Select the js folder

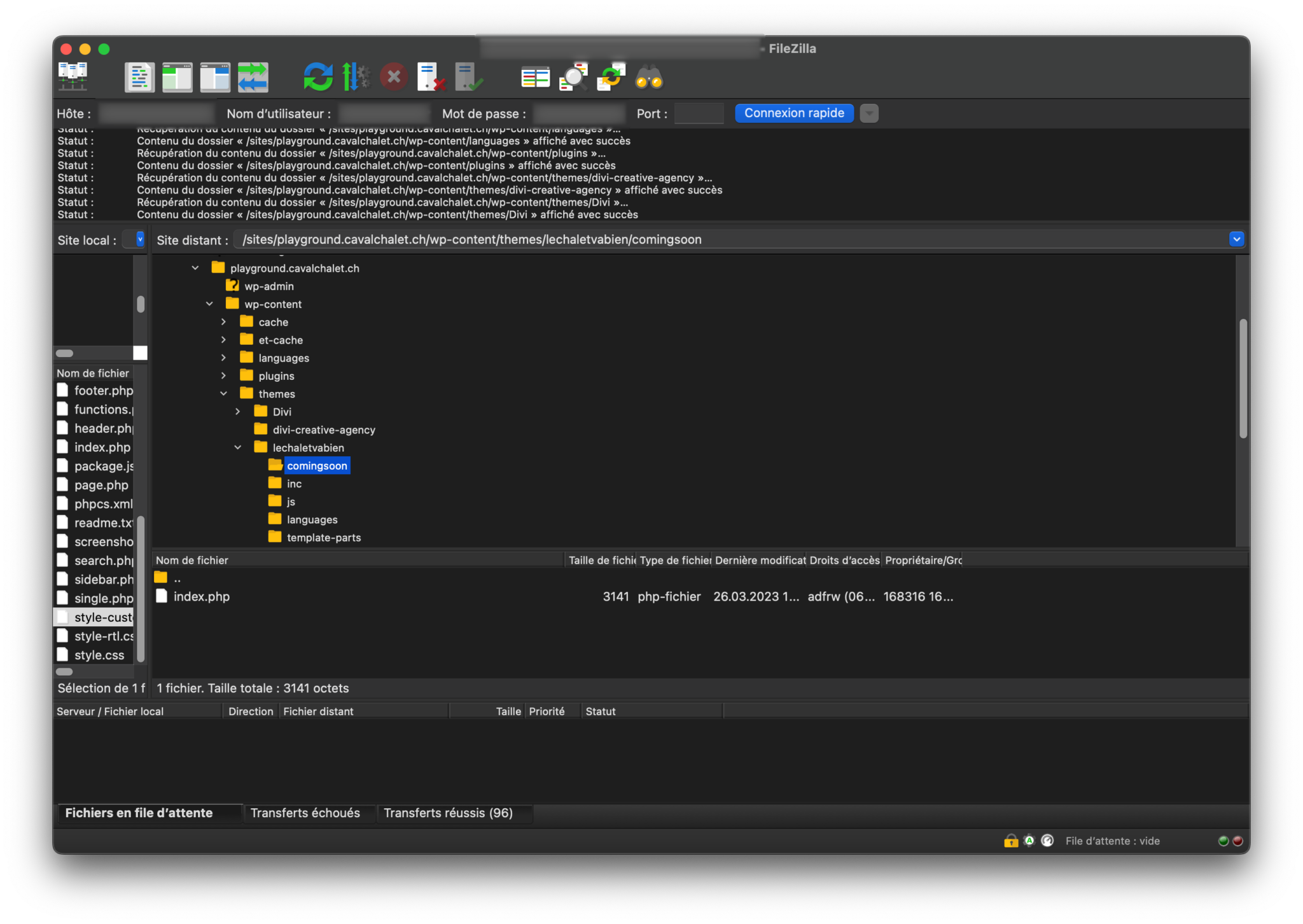[x=291, y=501]
